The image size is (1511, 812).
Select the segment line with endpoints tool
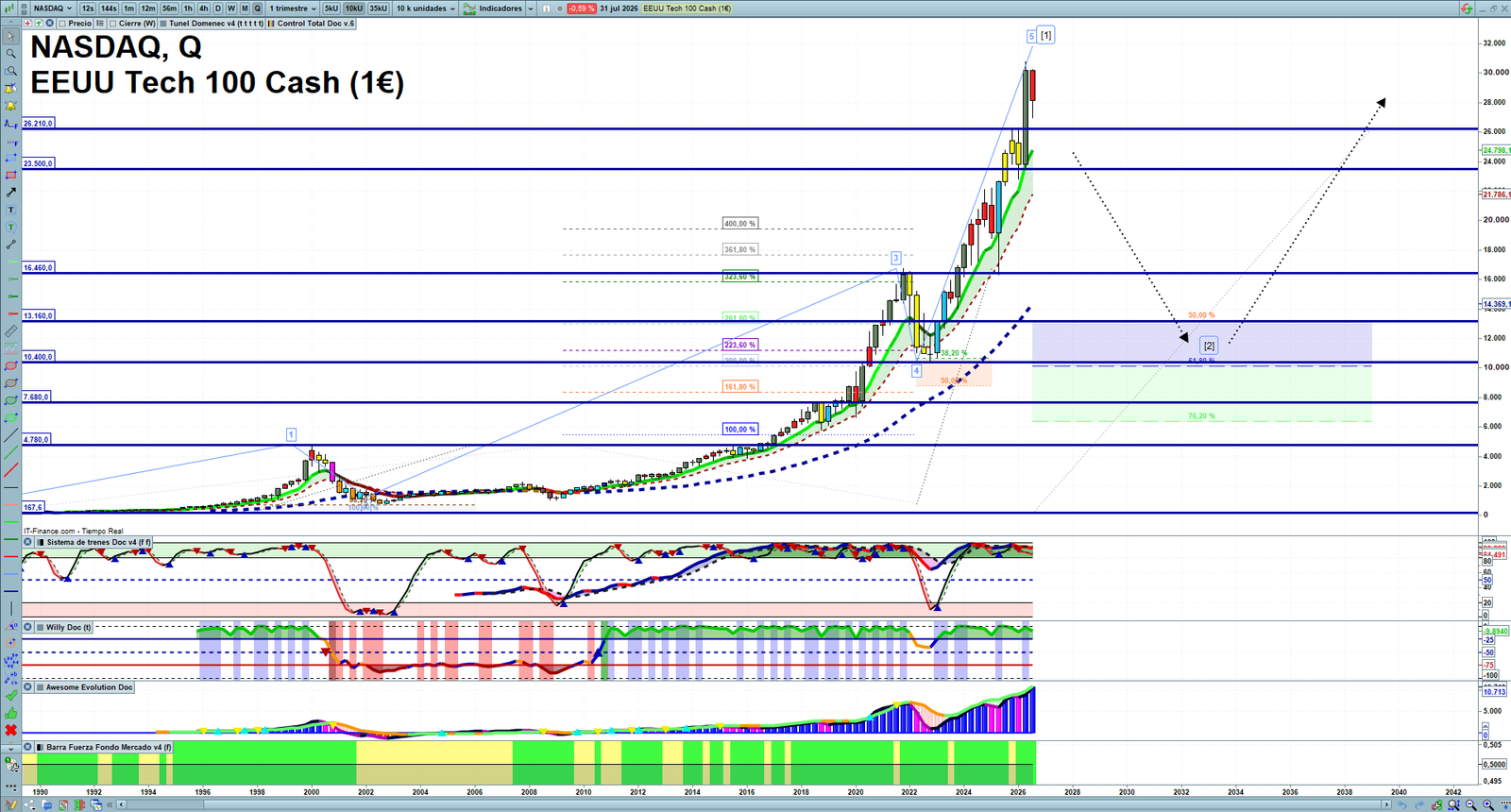pos(10,245)
